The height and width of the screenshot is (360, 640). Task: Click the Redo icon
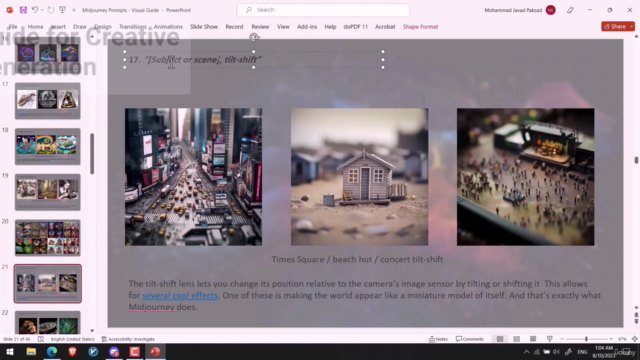click(x=51, y=10)
